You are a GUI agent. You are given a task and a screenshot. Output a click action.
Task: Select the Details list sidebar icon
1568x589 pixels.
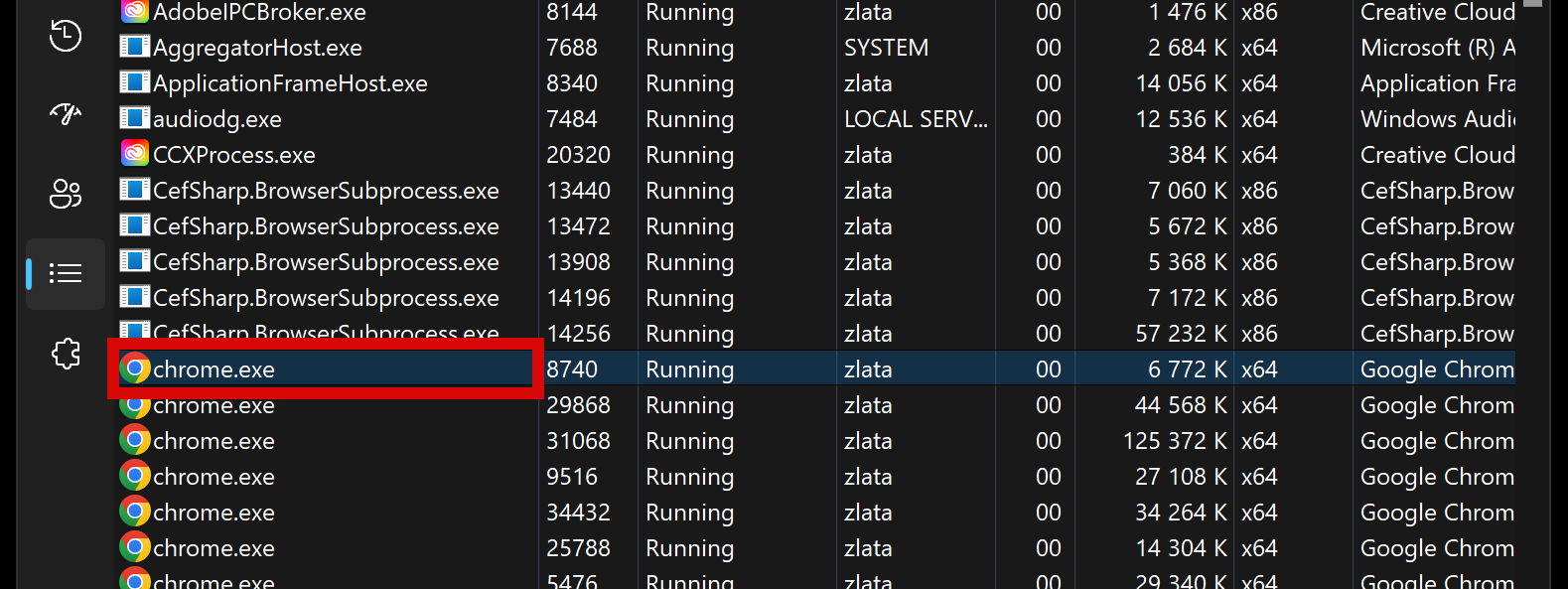point(66,273)
